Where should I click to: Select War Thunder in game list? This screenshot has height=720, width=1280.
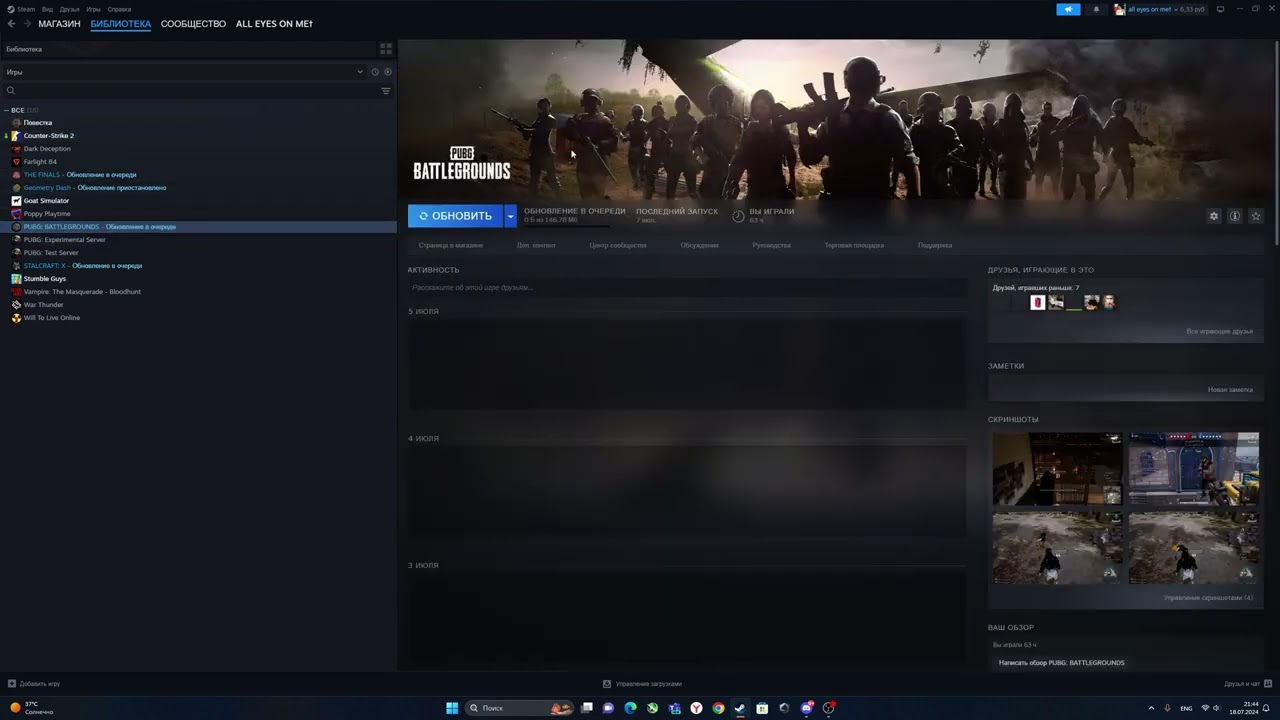pyautogui.click(x=43, y=305)
